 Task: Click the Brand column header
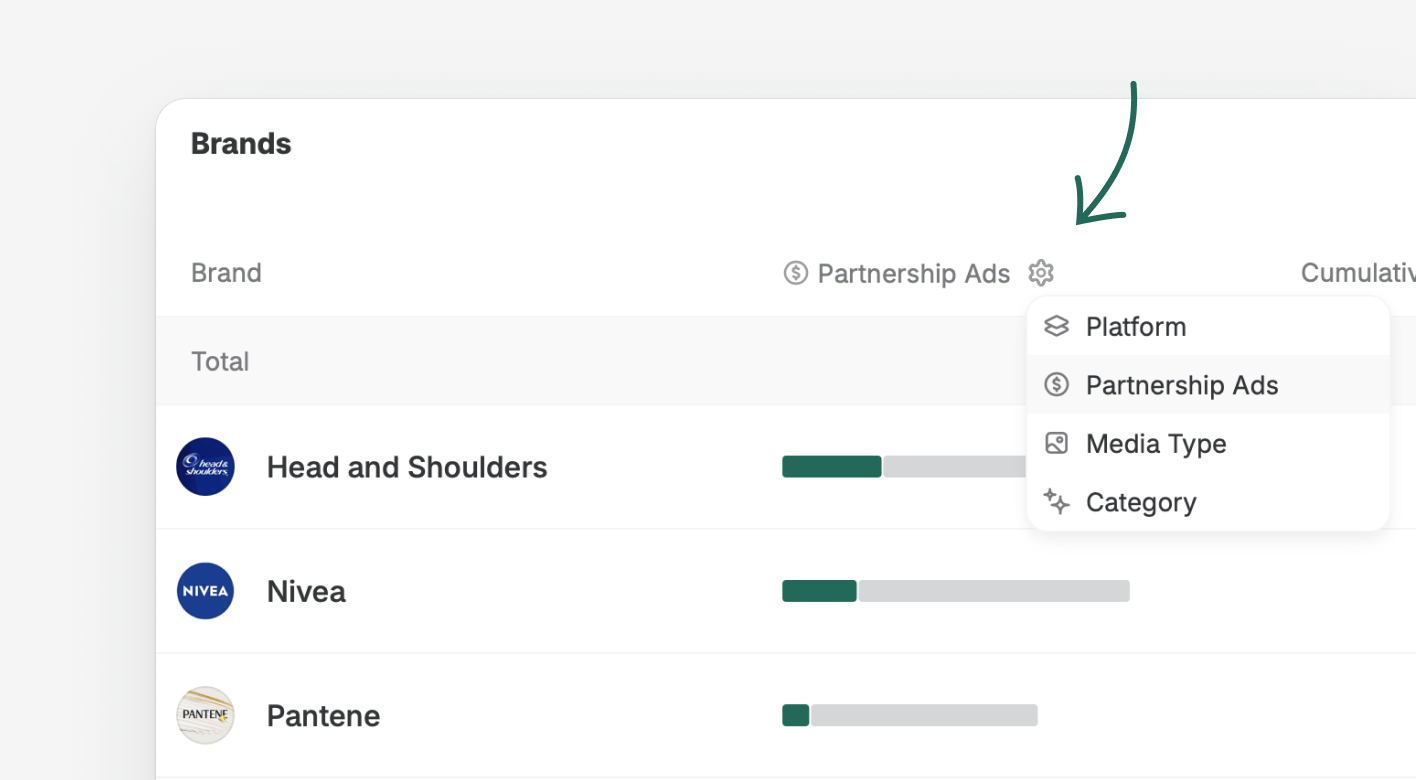click(226, 273)
